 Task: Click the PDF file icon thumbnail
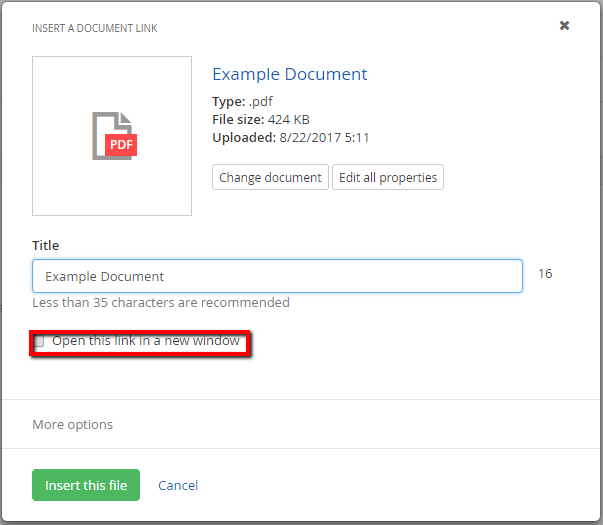[x=114, y=136]
